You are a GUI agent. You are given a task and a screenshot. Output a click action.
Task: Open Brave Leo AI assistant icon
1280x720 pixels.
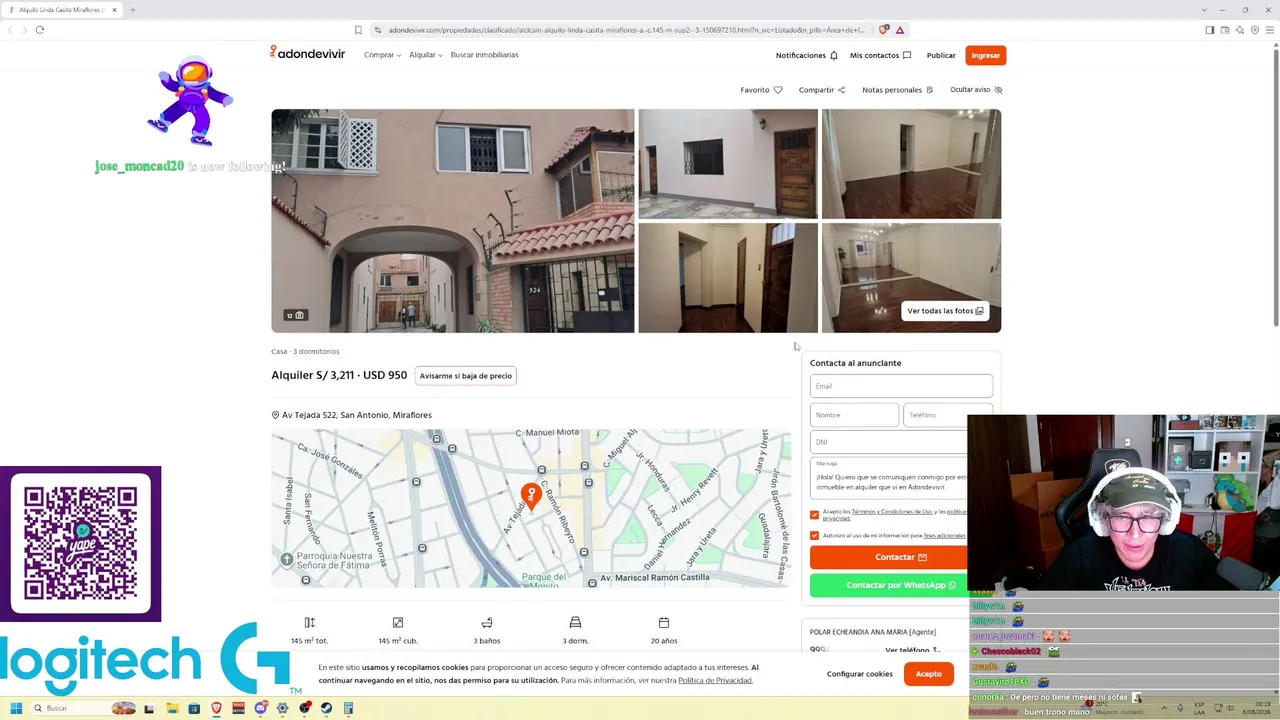(x=1240, y=30)
